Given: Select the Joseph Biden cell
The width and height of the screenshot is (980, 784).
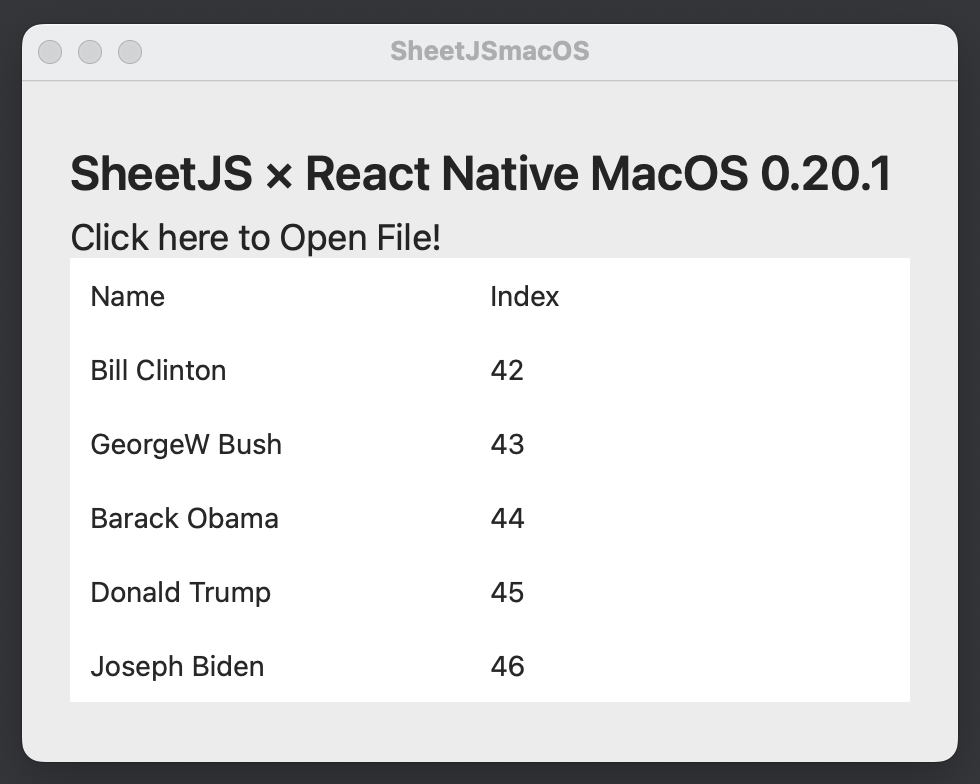Looking at the screenshot, I should (x=177, y=667).
